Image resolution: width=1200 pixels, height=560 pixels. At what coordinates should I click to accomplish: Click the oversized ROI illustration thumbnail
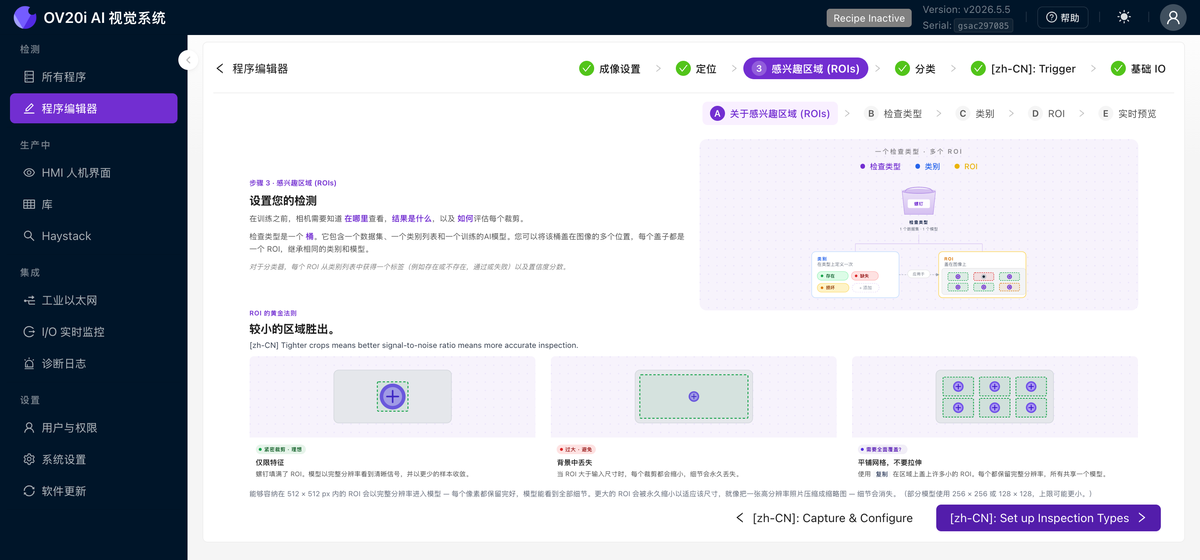click(x=693, y=396)
